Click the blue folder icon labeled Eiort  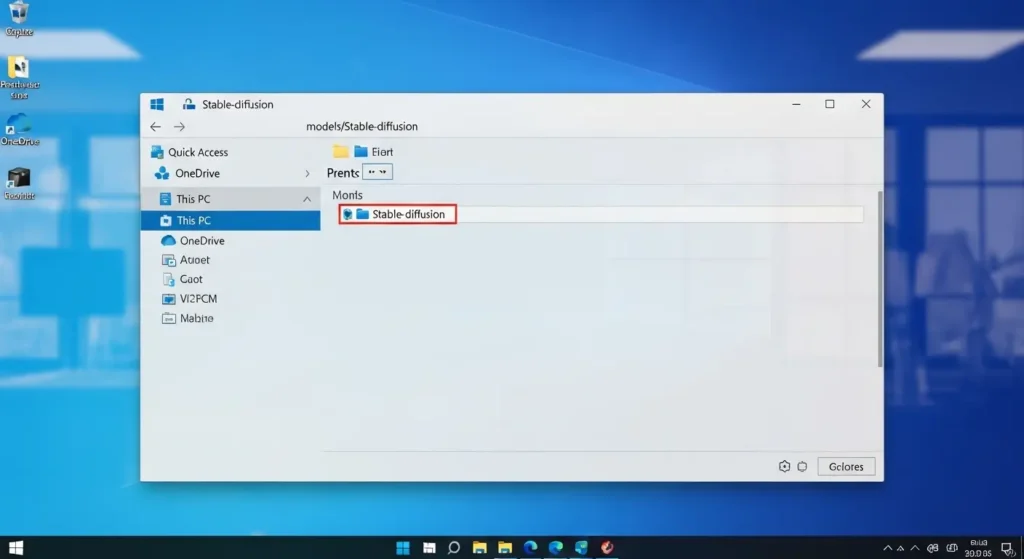(361, 151)
